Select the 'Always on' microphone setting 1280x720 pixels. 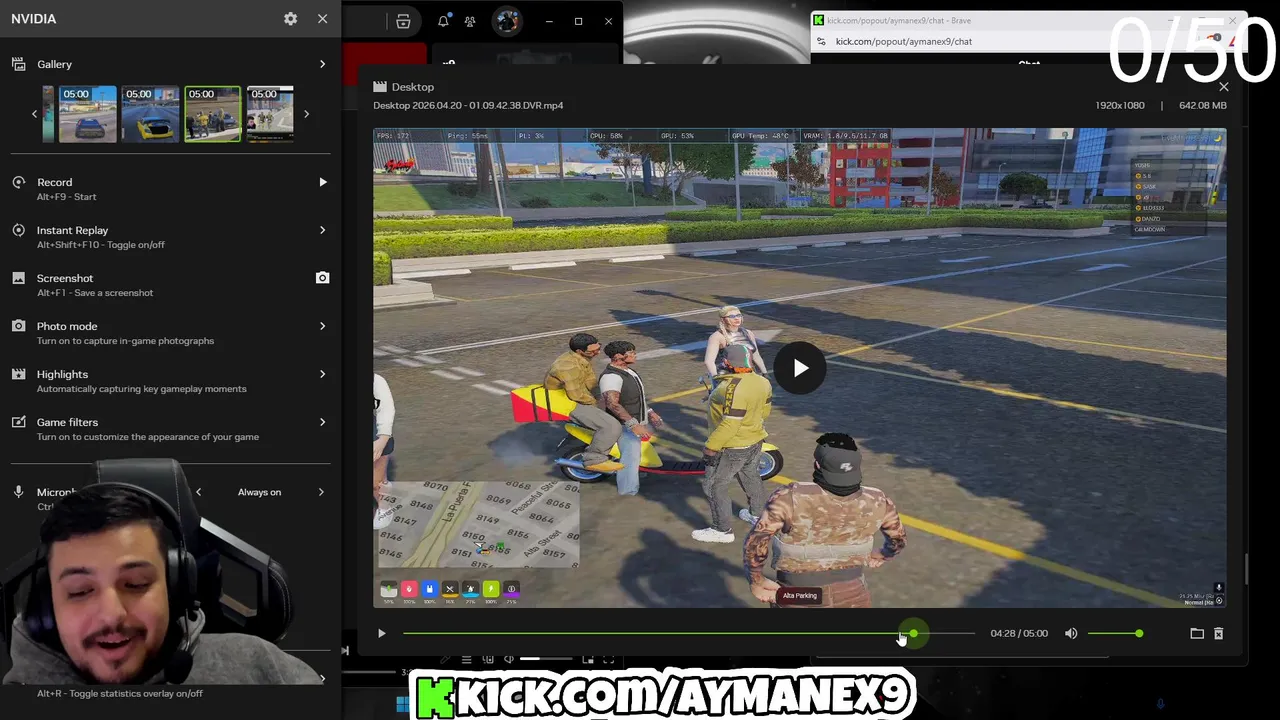coord(259,492)
